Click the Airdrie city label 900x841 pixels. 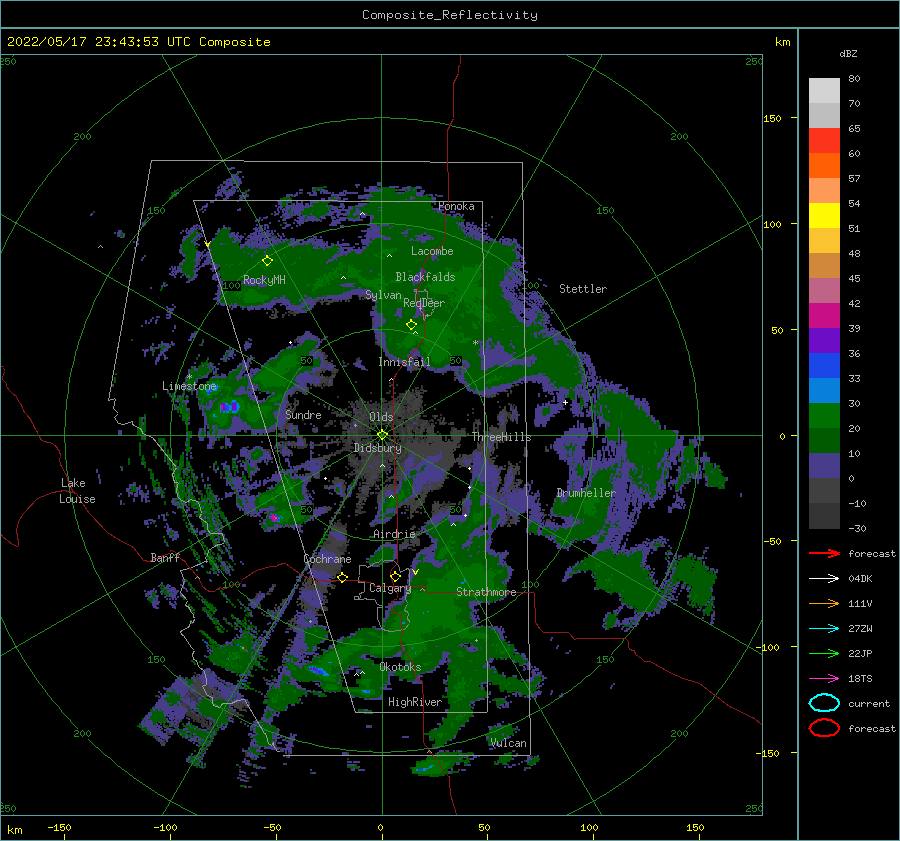click(x=394, y=534)
